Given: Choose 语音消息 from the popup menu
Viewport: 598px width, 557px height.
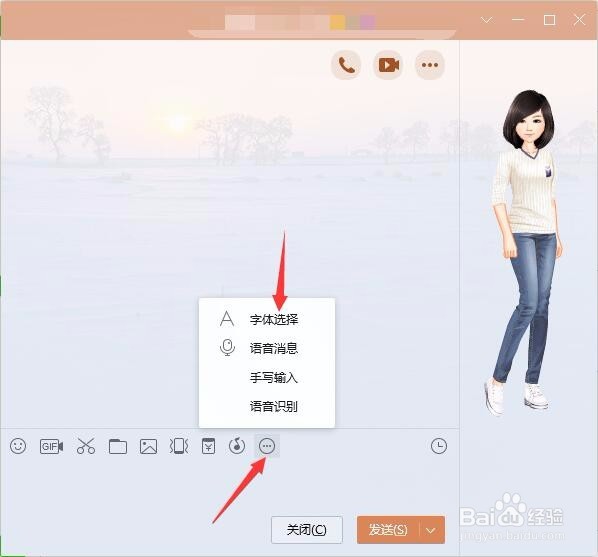Looking at the screenshot, I should [x=267, y=348].
